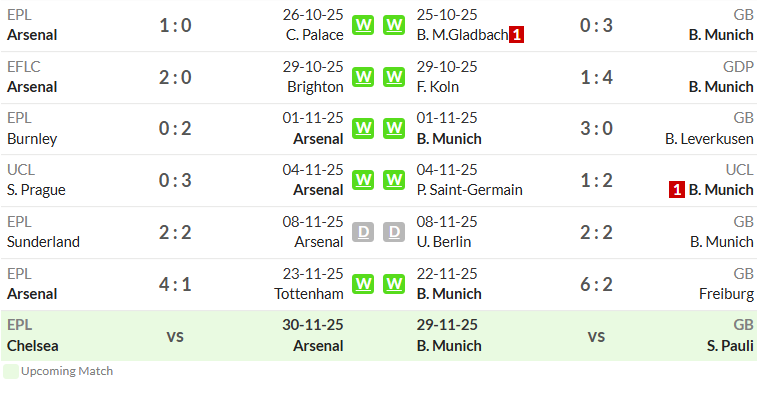Click the green Upcoming Match legend swatch
This screenshot has height=397, width=757.
pos(11,371)
